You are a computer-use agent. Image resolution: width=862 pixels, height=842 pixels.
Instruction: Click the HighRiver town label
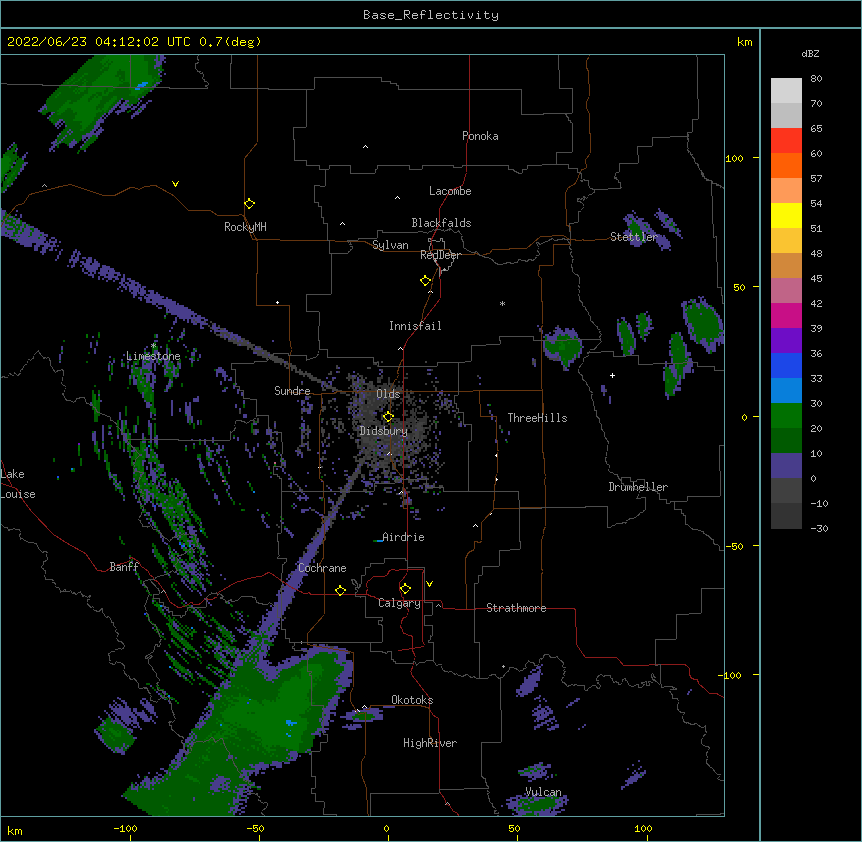430,743
